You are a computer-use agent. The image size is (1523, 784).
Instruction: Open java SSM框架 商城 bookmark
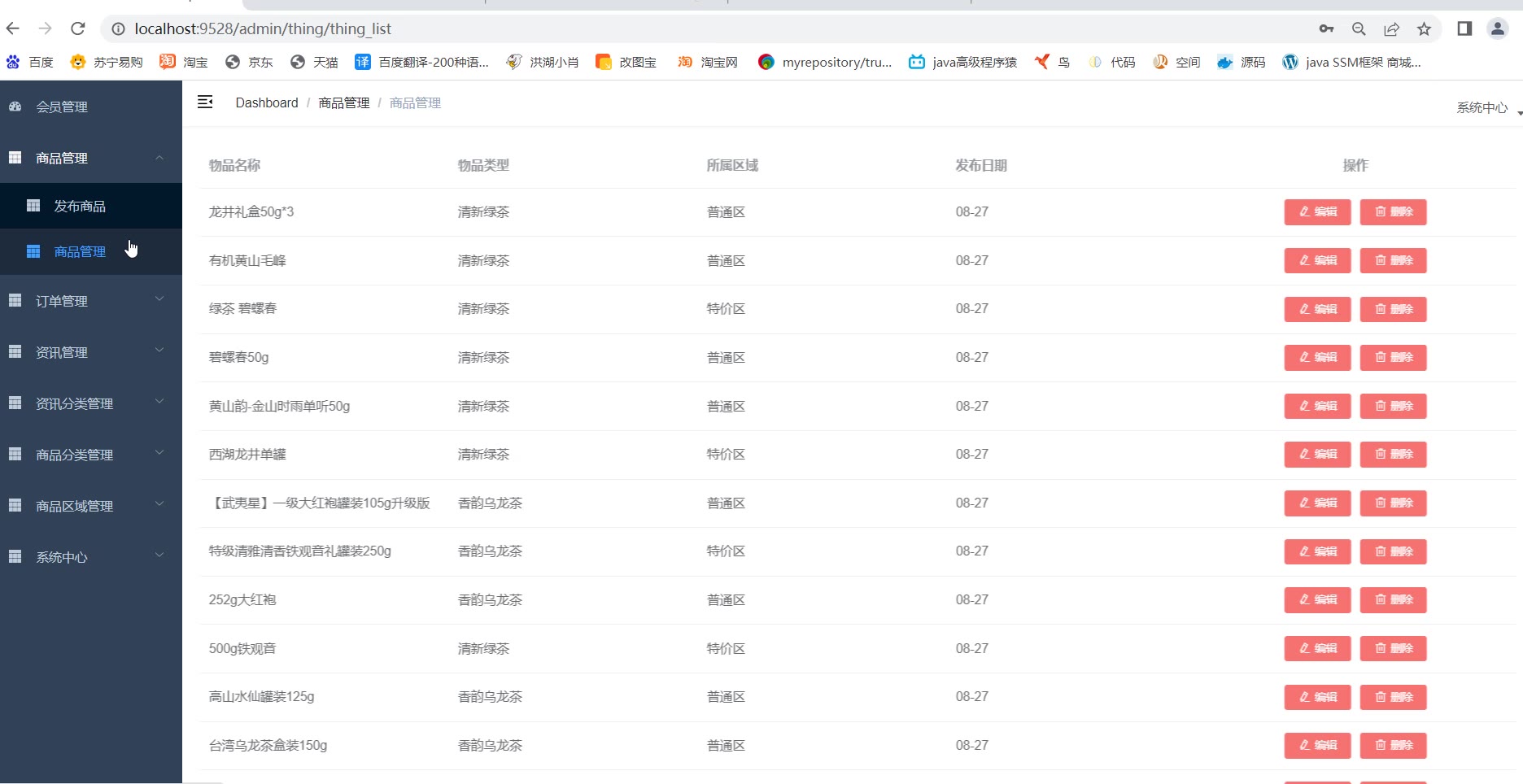(x=1351, y=62)
